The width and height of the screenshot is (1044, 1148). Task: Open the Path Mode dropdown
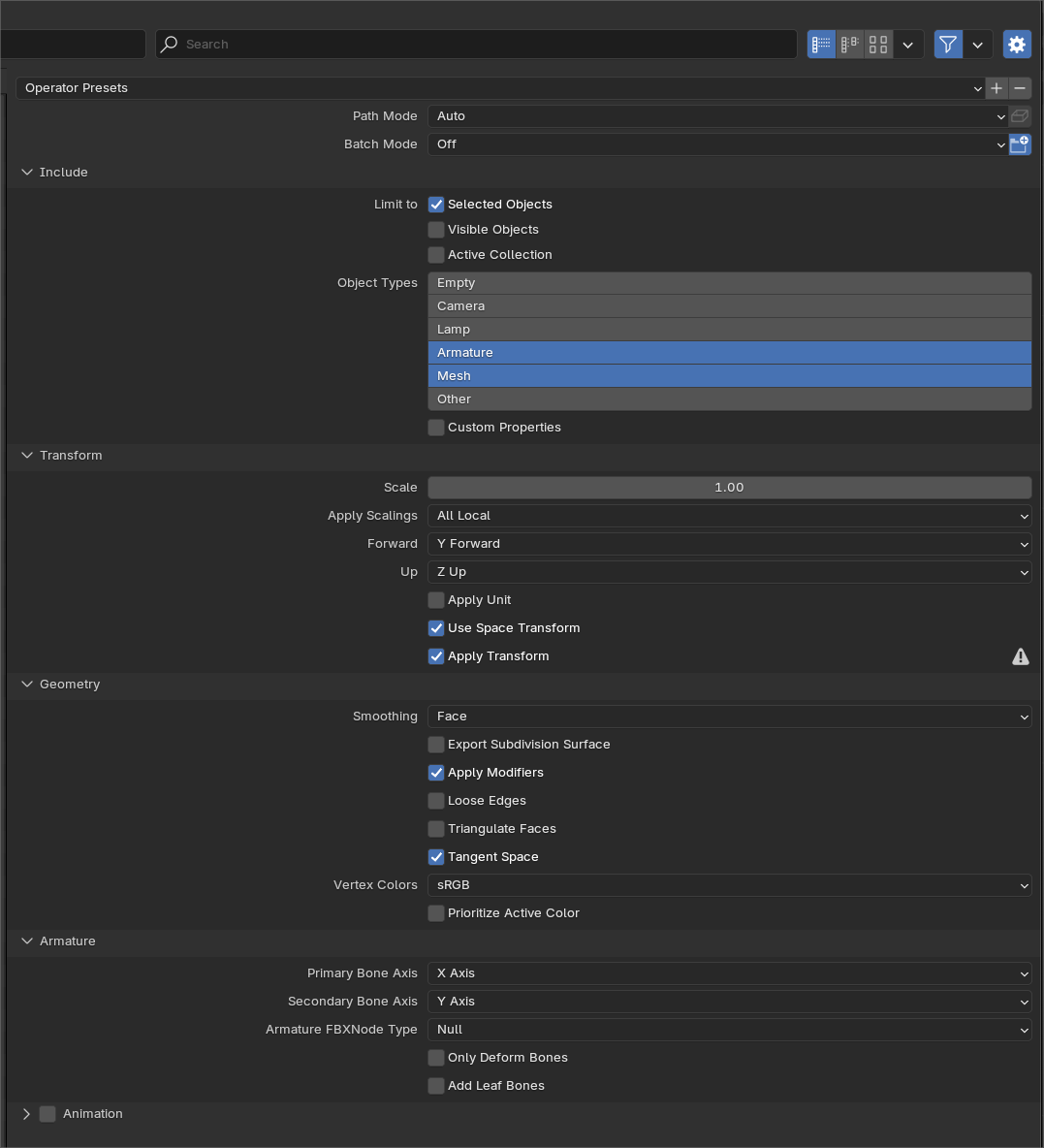pyautogui.click(x=717, y=115)
